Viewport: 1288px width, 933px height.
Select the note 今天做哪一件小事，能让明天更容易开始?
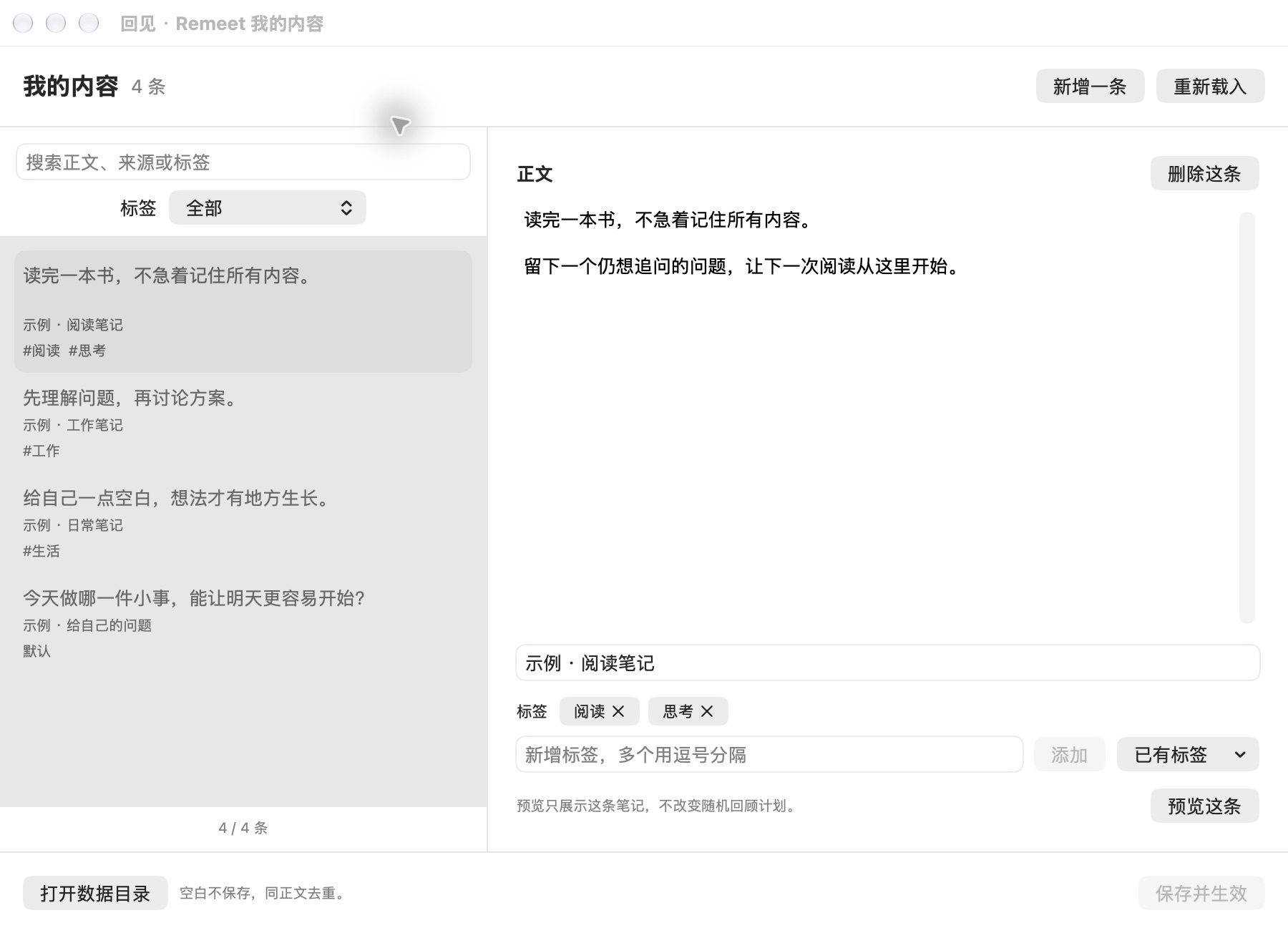pyautogui.click(x=243, y=623)
